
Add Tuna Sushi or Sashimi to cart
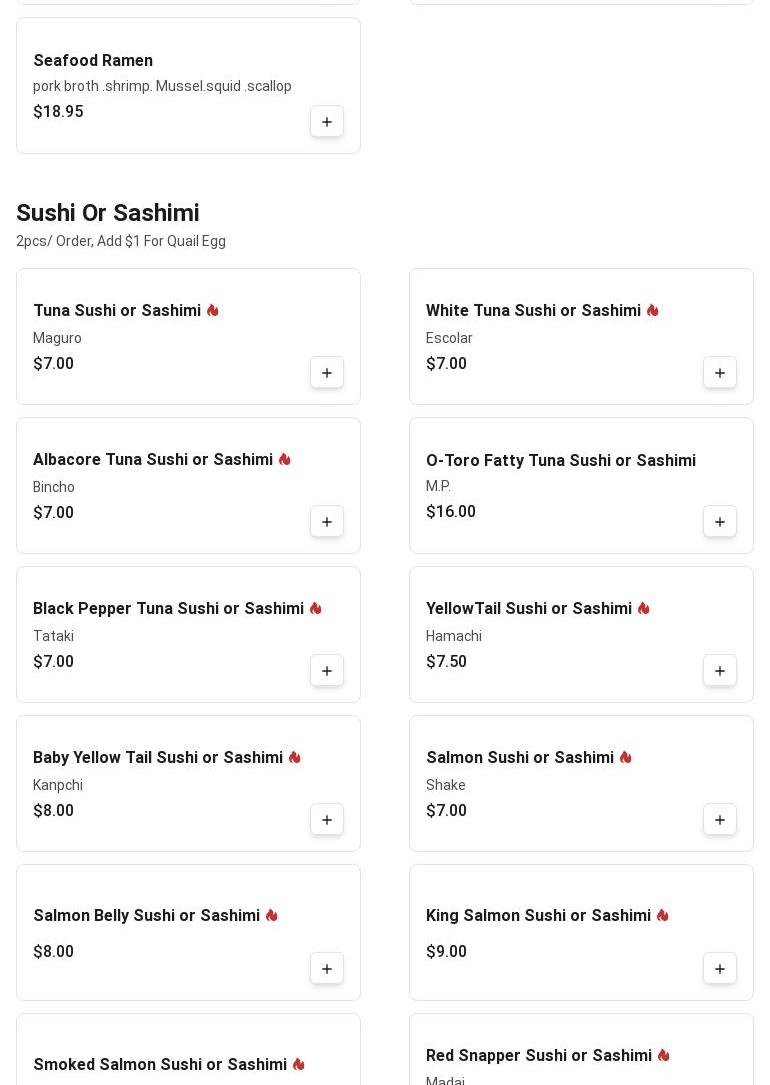click(327, 373)
